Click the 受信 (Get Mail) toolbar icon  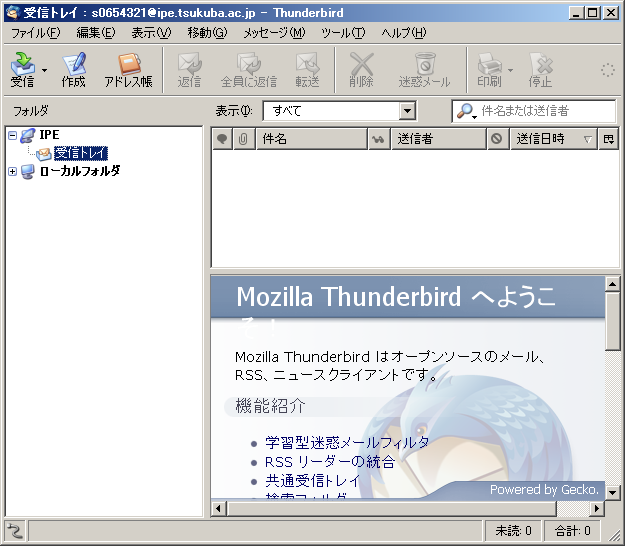click(23, 70)
